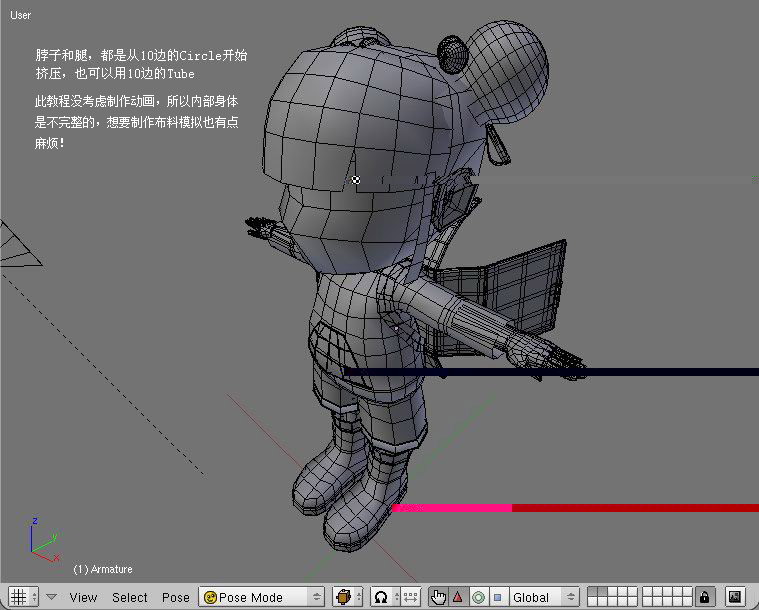Select the rotate manipulator circle
759x610 pixels.
478,597
